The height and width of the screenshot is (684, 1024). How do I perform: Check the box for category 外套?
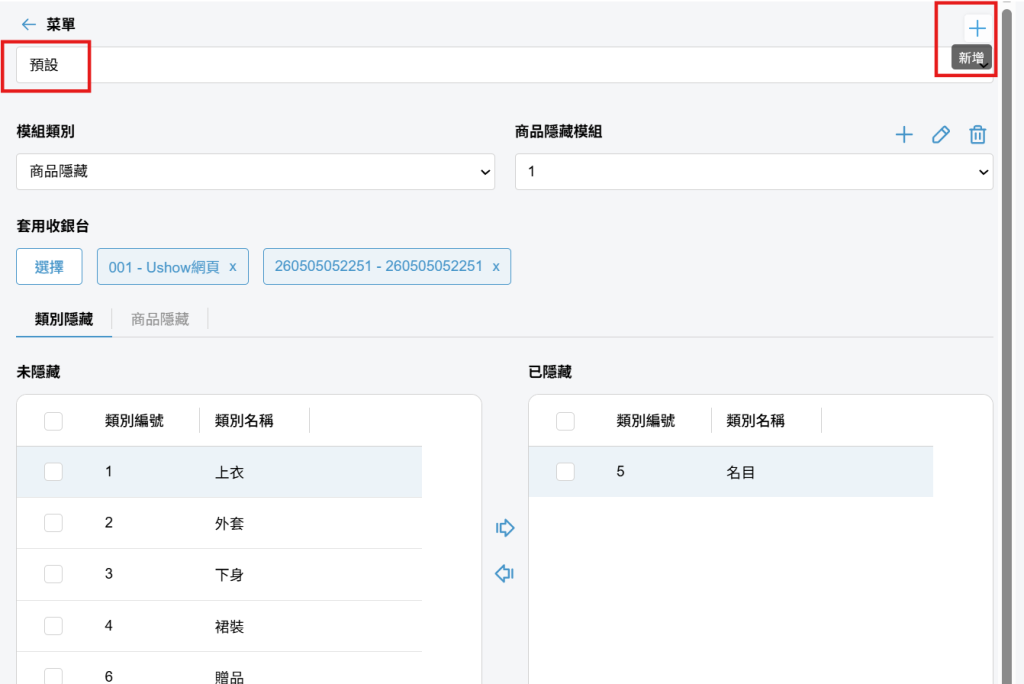click(x=54, y=523)
